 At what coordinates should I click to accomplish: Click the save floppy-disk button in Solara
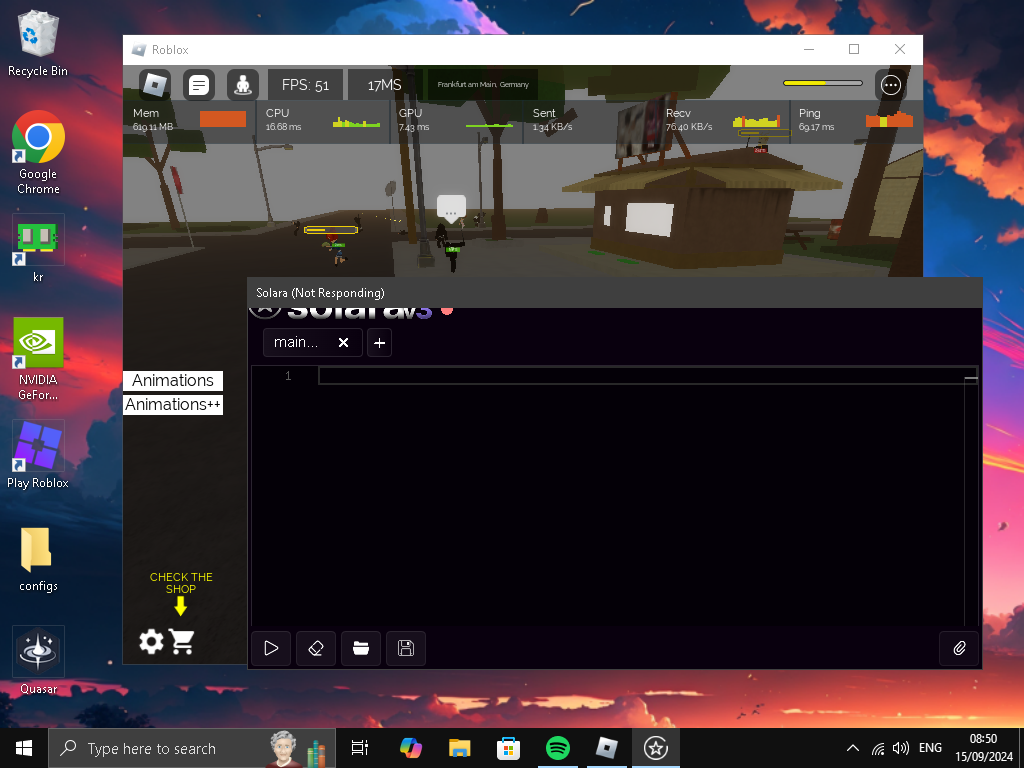point(406,648)
